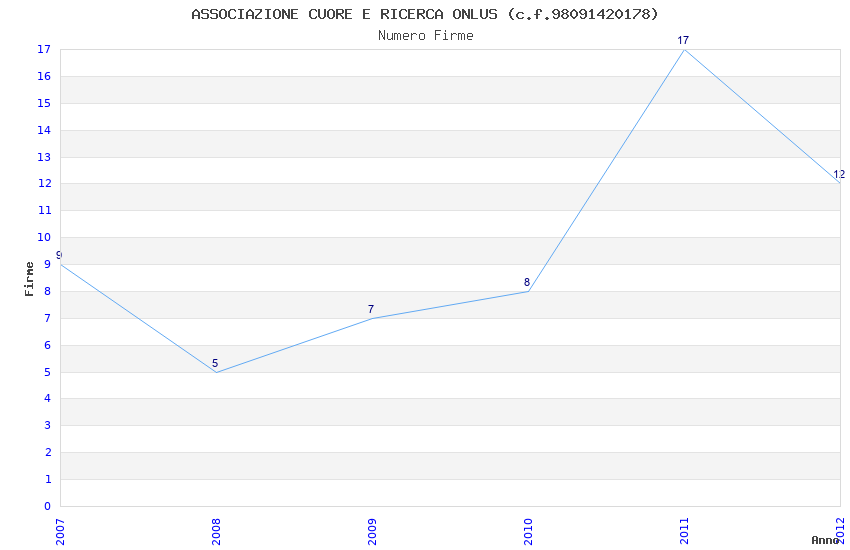Click the y-axis tick value 7

pos(48,318)
